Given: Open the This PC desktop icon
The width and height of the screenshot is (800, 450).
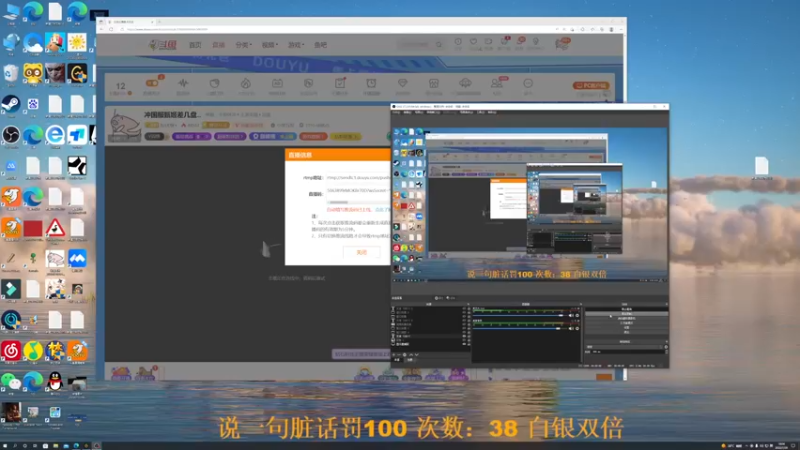Looking at the screenshot, I should click(x=11, y=12).
